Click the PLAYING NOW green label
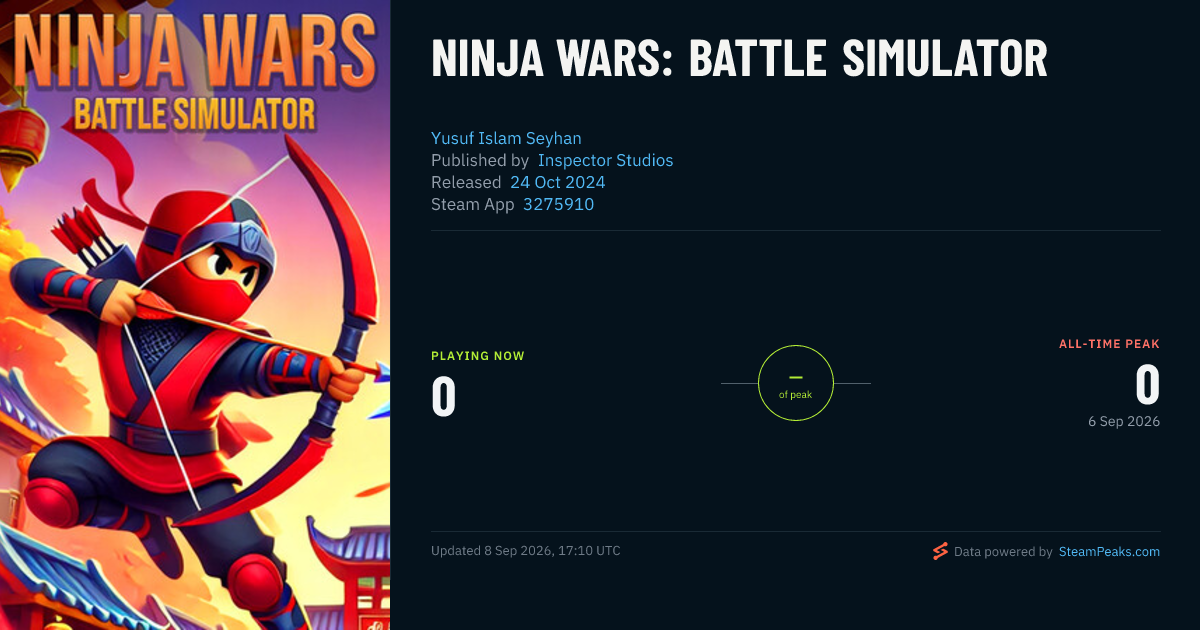This screenshot has height=630, width=1200. coord(478,356)
